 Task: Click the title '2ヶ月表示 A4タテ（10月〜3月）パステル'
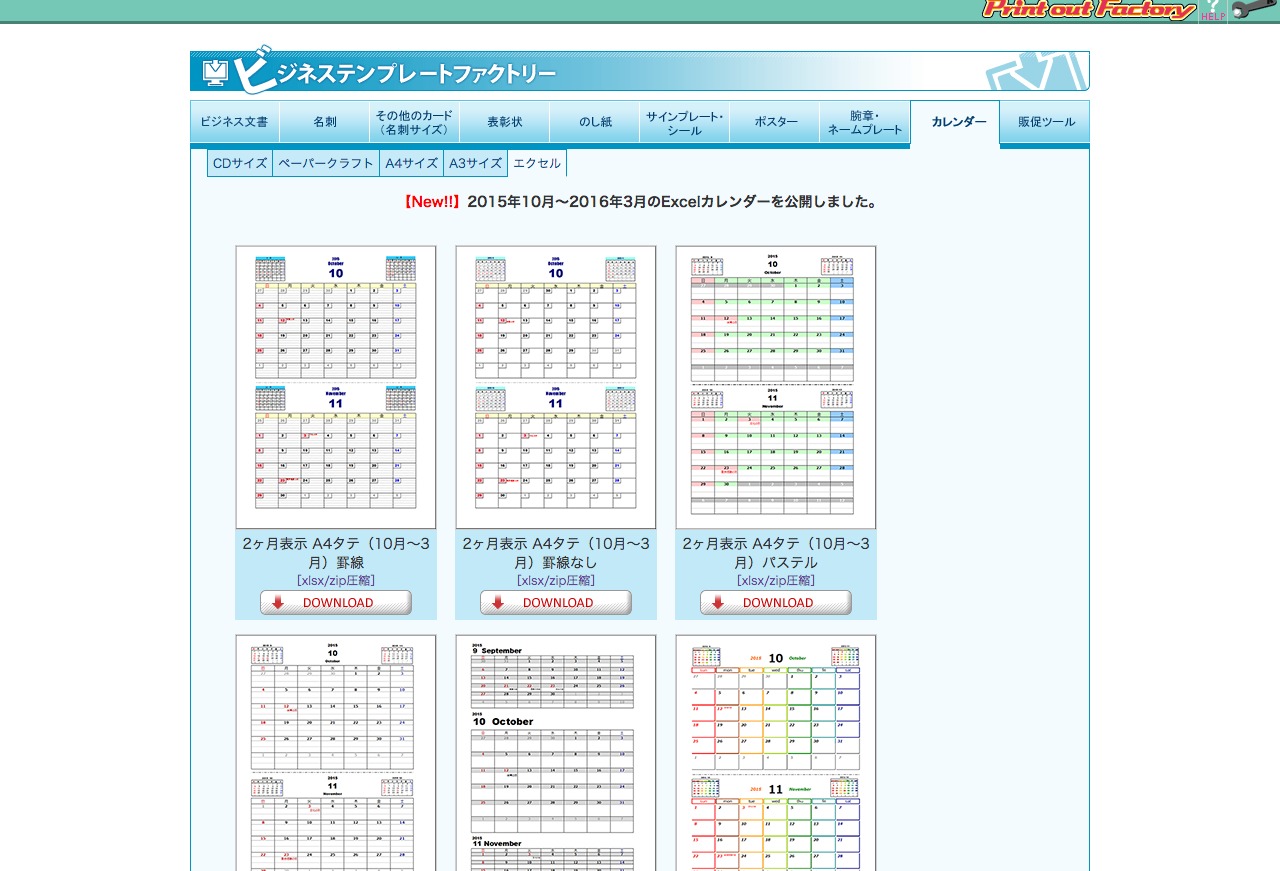(776, 553)
